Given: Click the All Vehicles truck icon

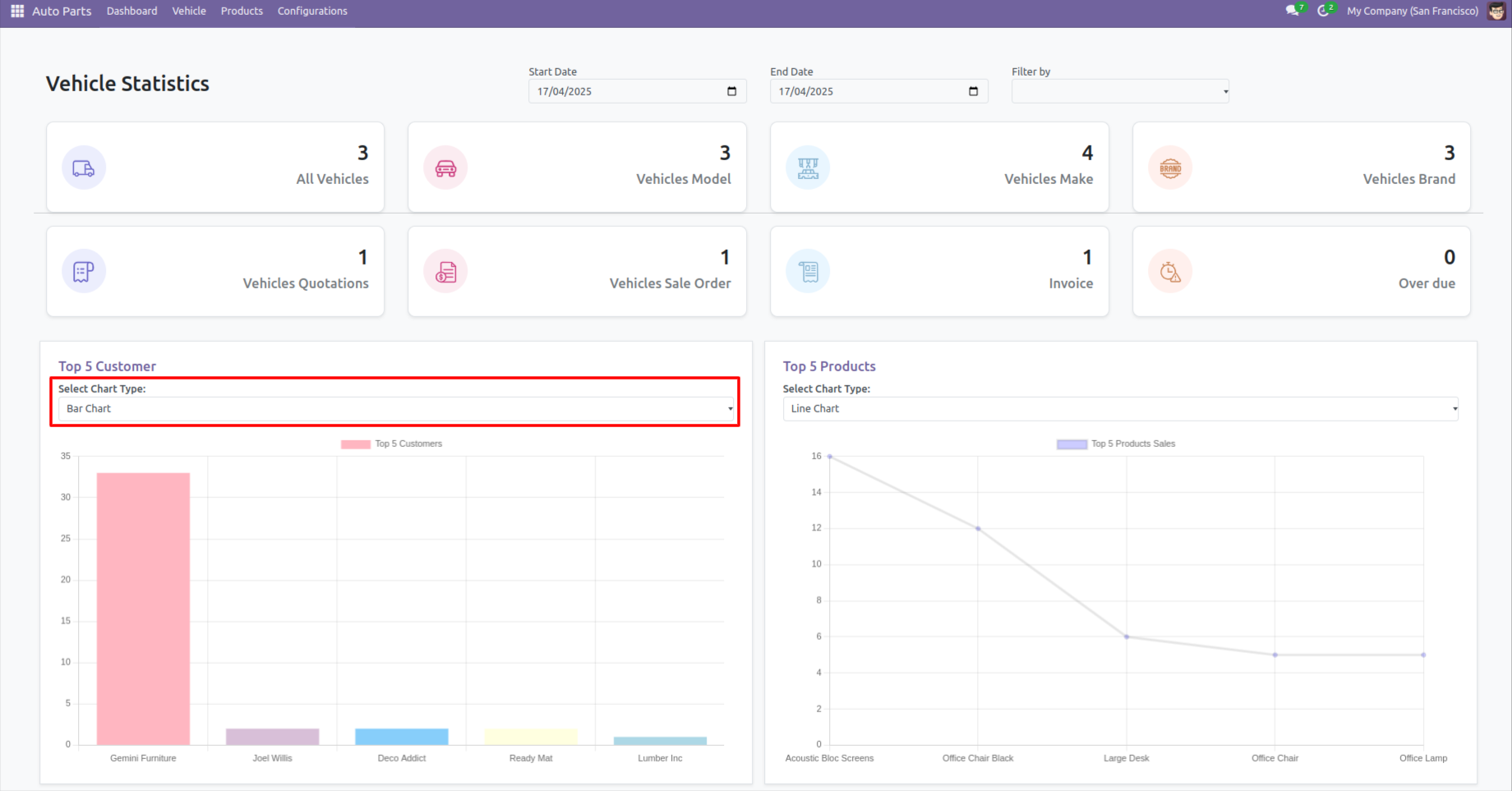Looking at the screenshot, I should 84,168.
